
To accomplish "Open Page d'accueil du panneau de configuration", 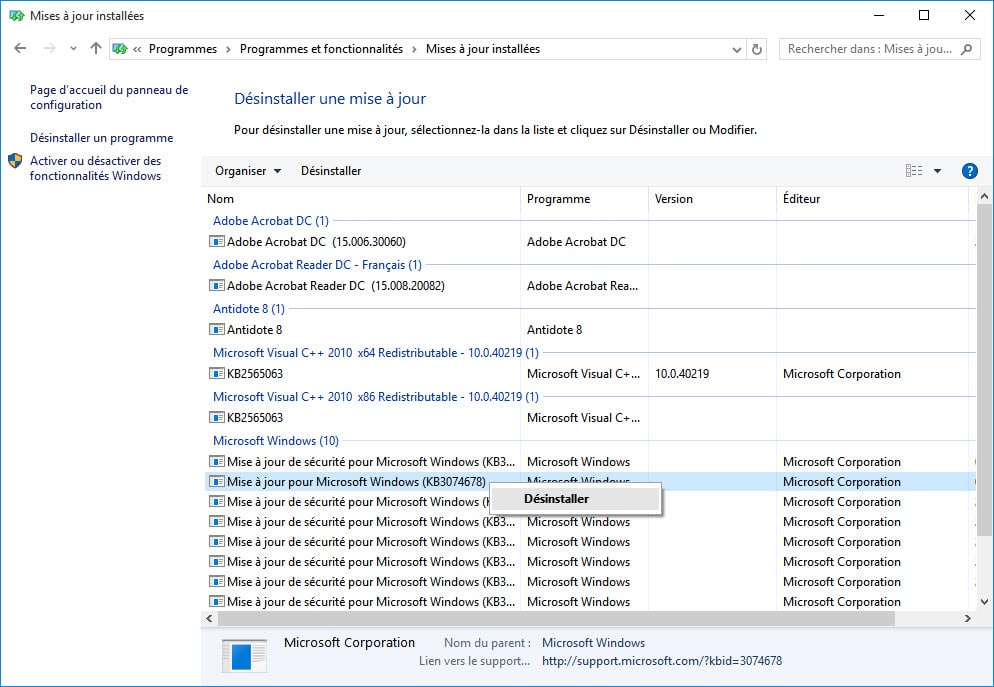I will coord(109,98).
